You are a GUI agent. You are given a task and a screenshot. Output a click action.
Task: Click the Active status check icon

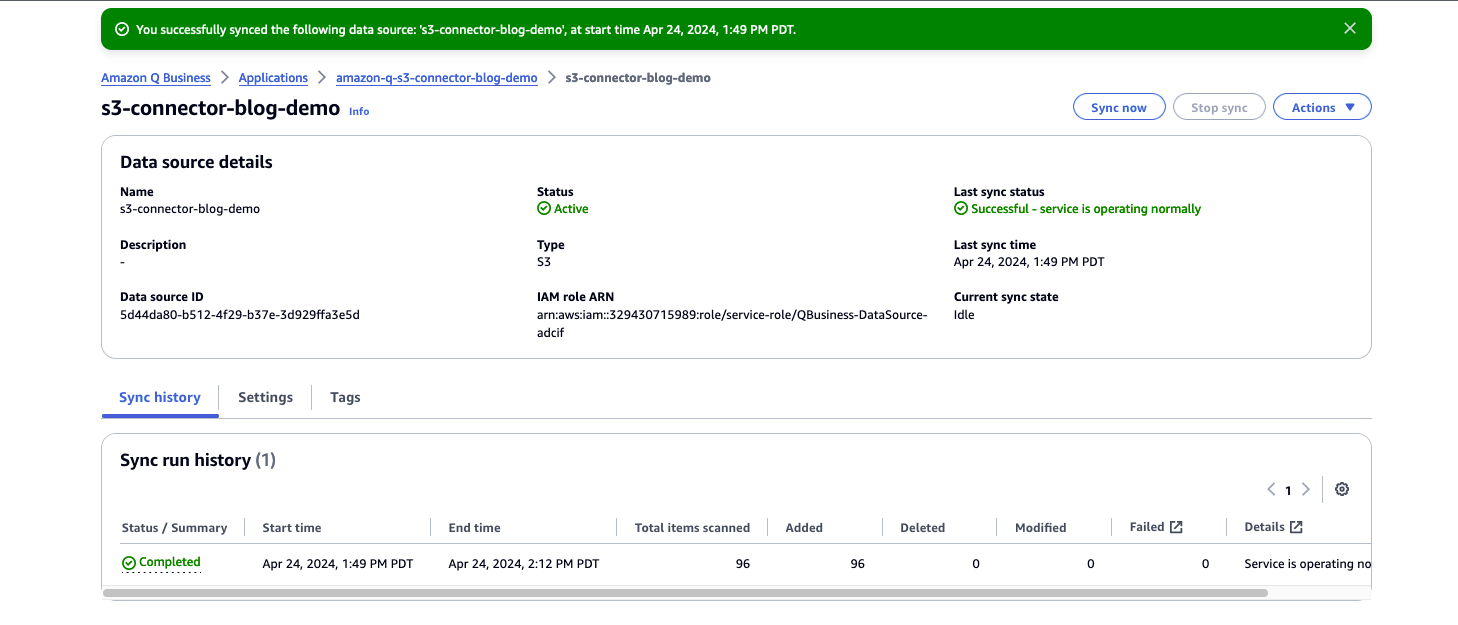tap(544, 209)
